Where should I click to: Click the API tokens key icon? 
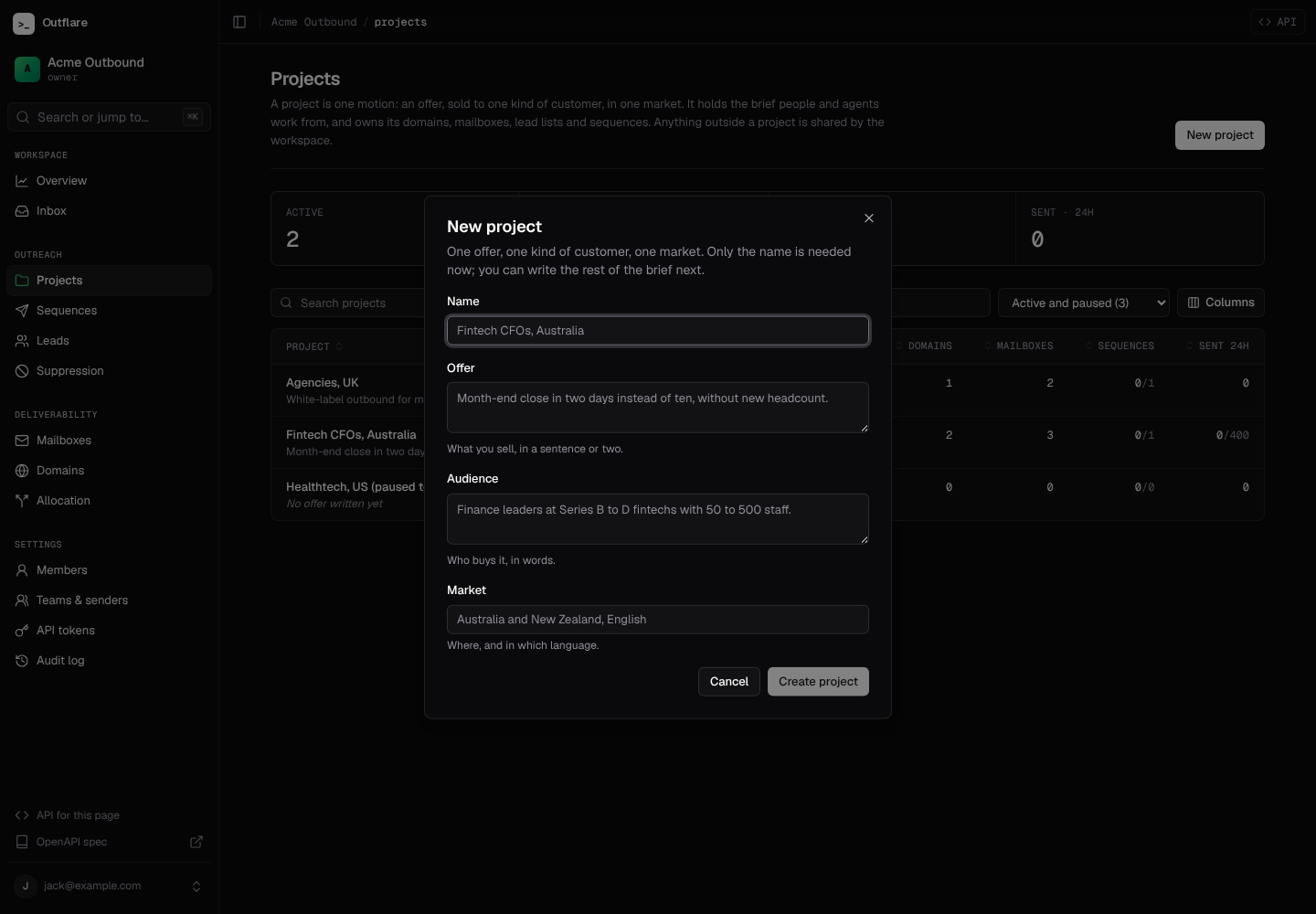[22, 631]
